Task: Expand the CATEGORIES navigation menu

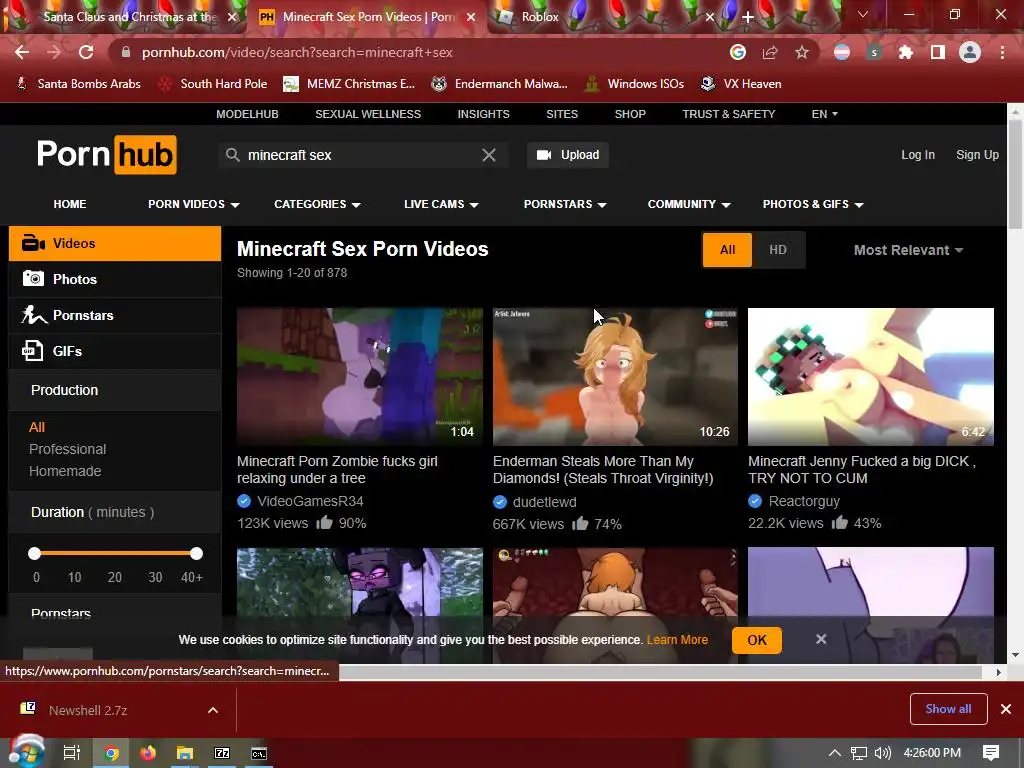Action: click(x=317, y=204)
